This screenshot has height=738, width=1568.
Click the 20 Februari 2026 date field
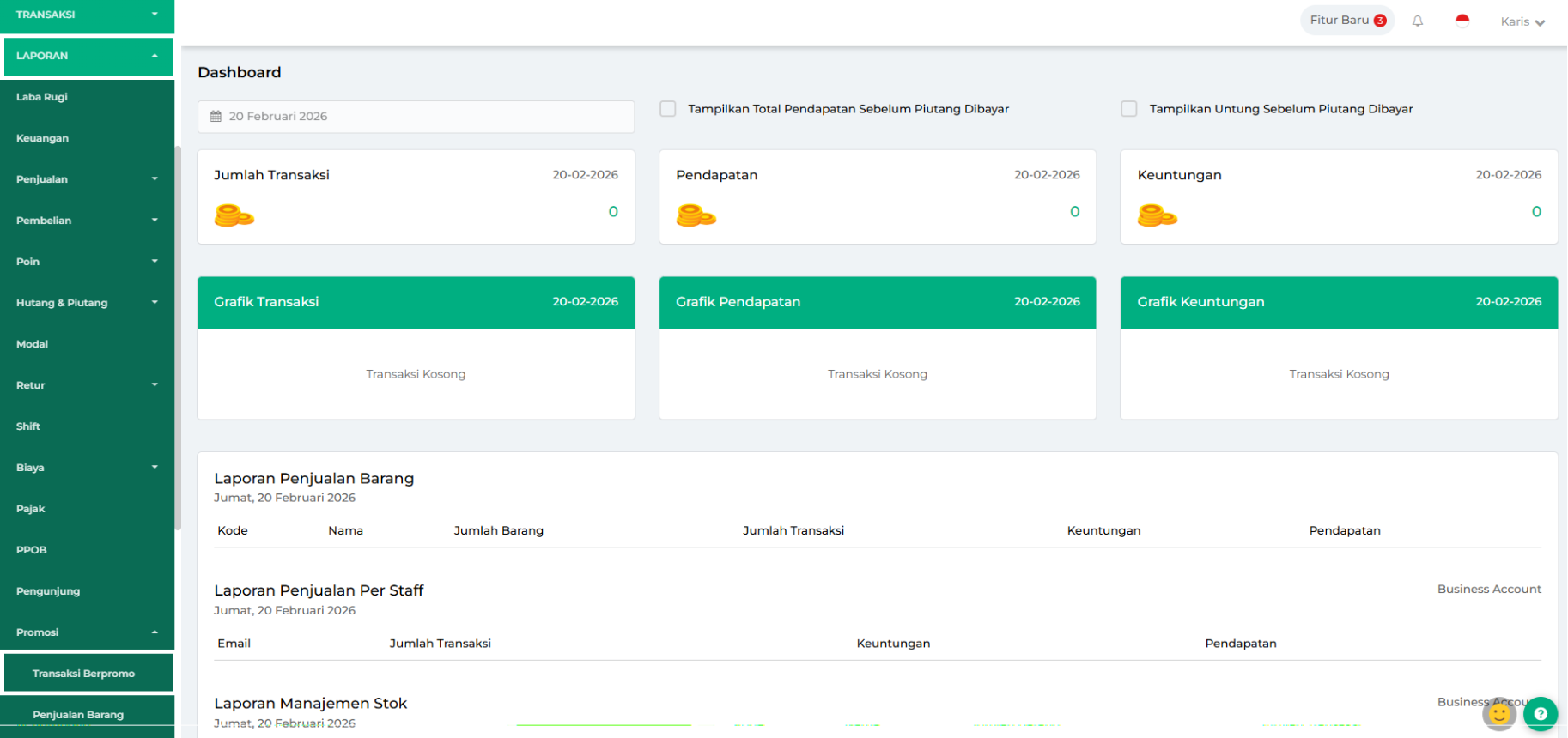416,117
